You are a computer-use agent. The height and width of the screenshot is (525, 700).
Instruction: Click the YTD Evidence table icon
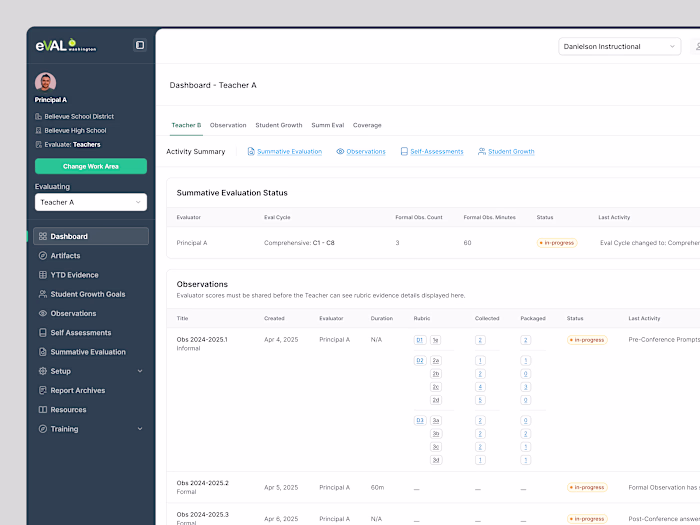(43, 275)
